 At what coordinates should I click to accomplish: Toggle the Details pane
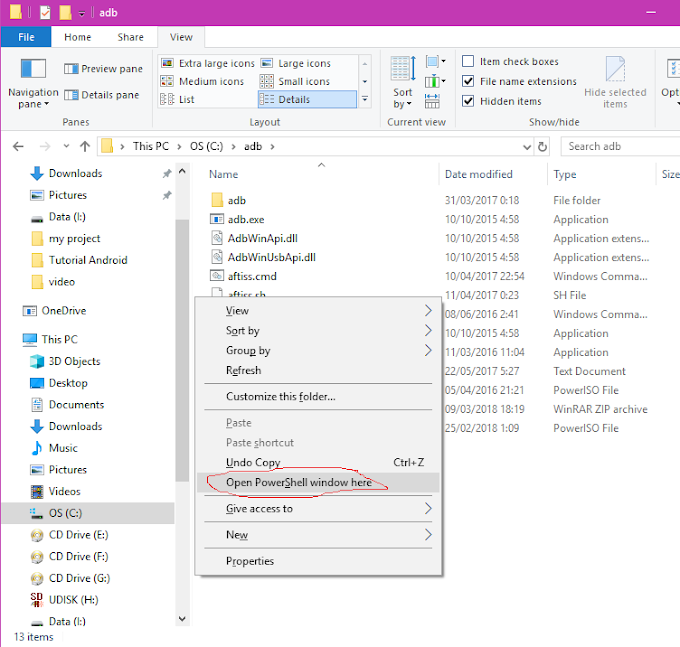click(101, 95)
